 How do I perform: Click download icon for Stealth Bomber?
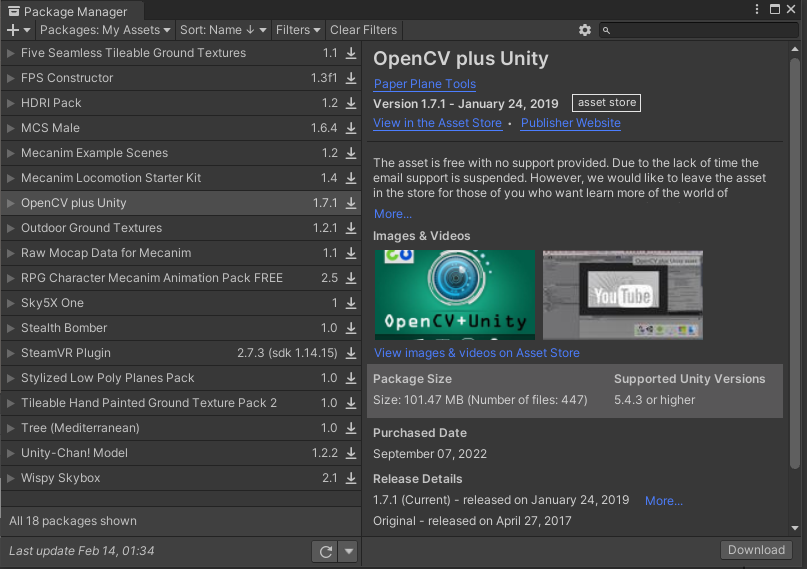(x=351, y=328)
